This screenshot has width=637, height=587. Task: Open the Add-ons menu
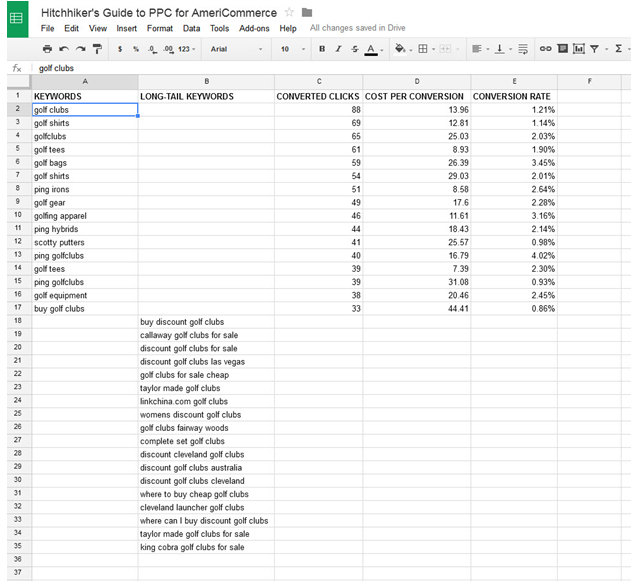254,28
